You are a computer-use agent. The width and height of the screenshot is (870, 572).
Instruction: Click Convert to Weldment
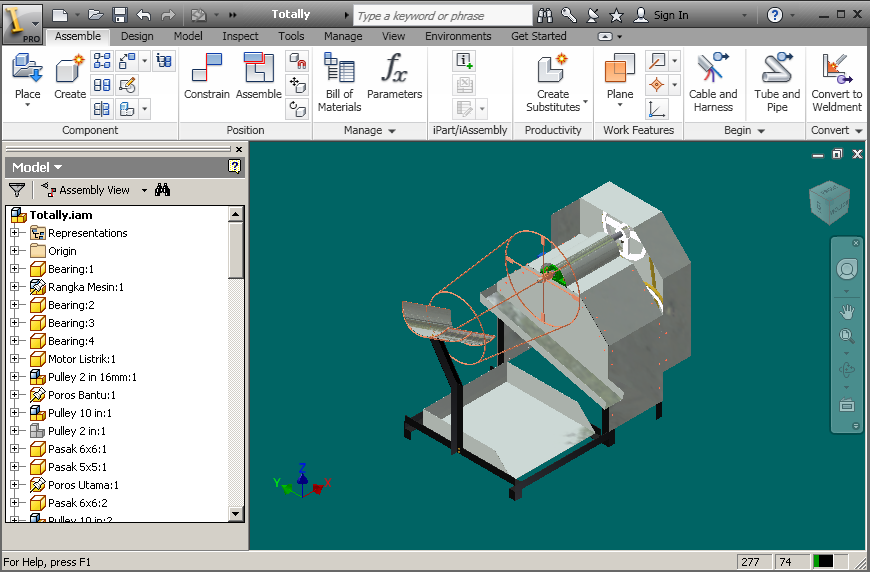click(x=837, y=83)
